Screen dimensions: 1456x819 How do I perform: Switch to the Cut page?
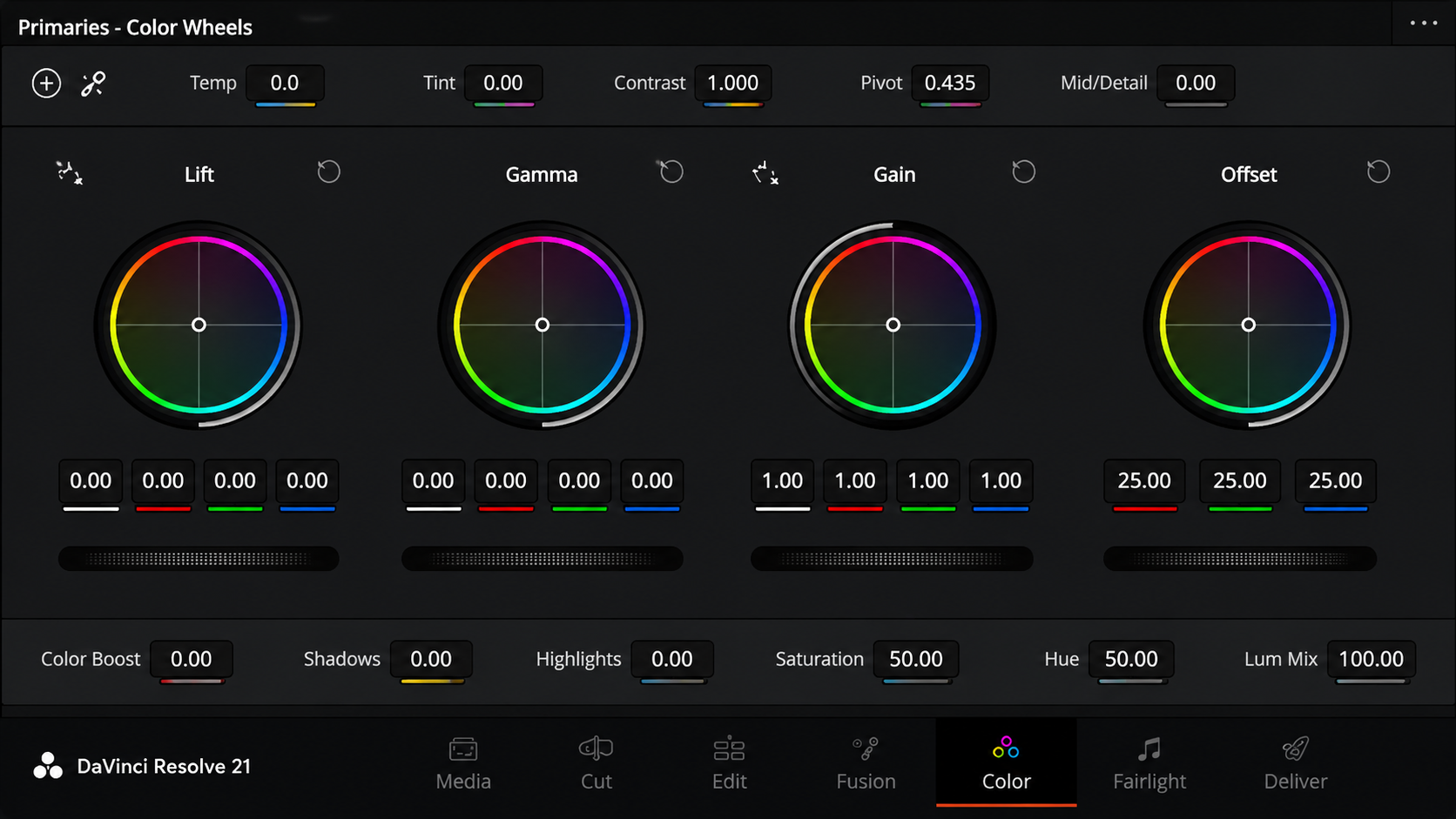[x=597, y=764]
